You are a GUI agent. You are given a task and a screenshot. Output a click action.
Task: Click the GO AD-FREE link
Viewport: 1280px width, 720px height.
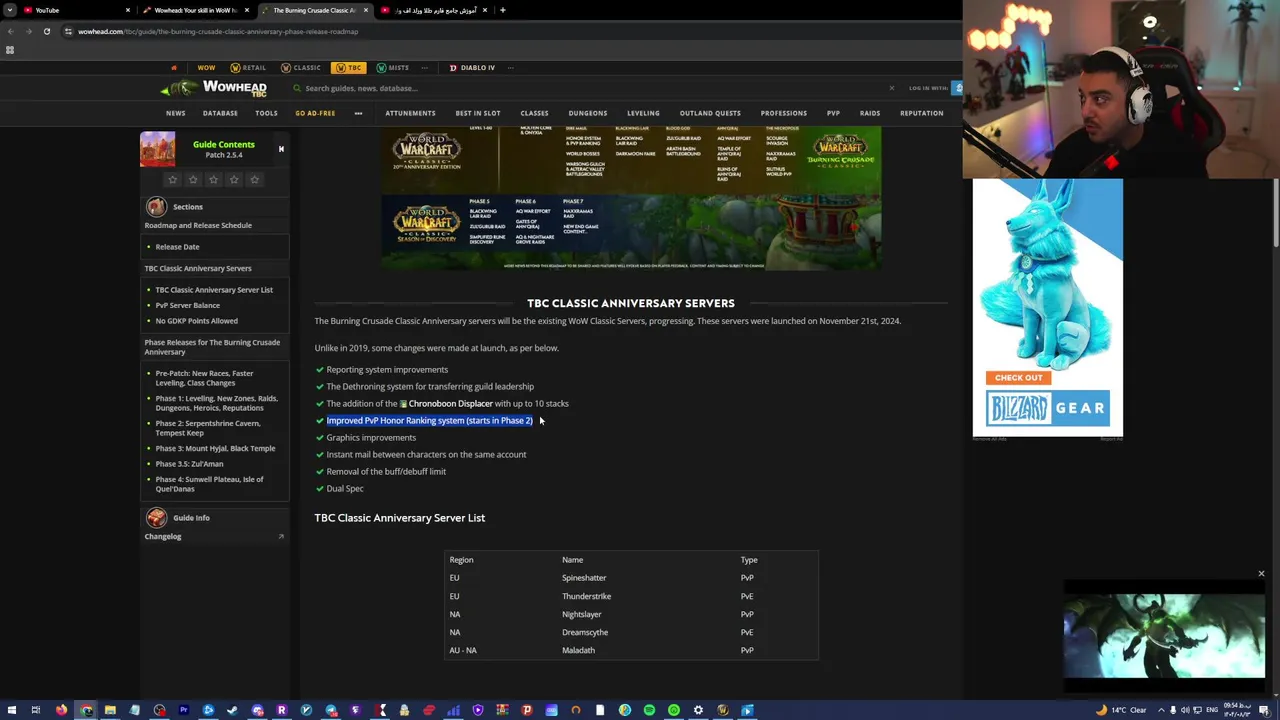coord(315,113)
